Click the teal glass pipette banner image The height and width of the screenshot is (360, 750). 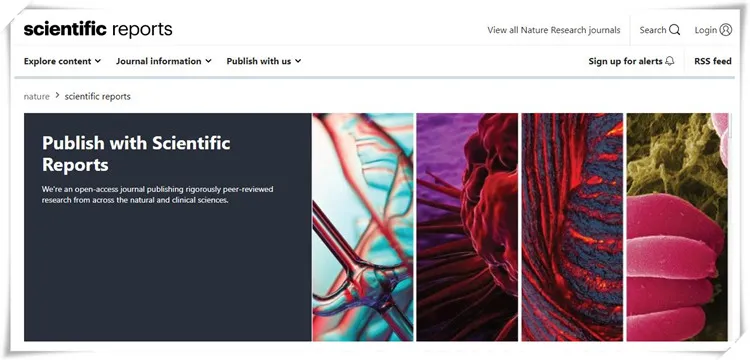click(363, 227)
